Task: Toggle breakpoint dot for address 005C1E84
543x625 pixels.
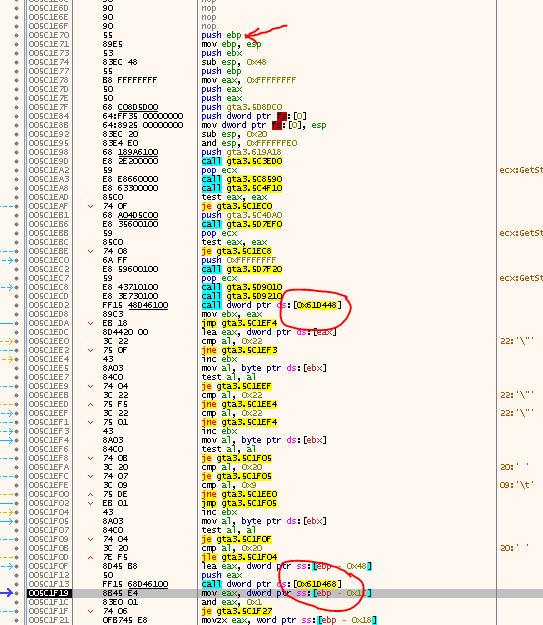Action: click(x=16, y=116)
